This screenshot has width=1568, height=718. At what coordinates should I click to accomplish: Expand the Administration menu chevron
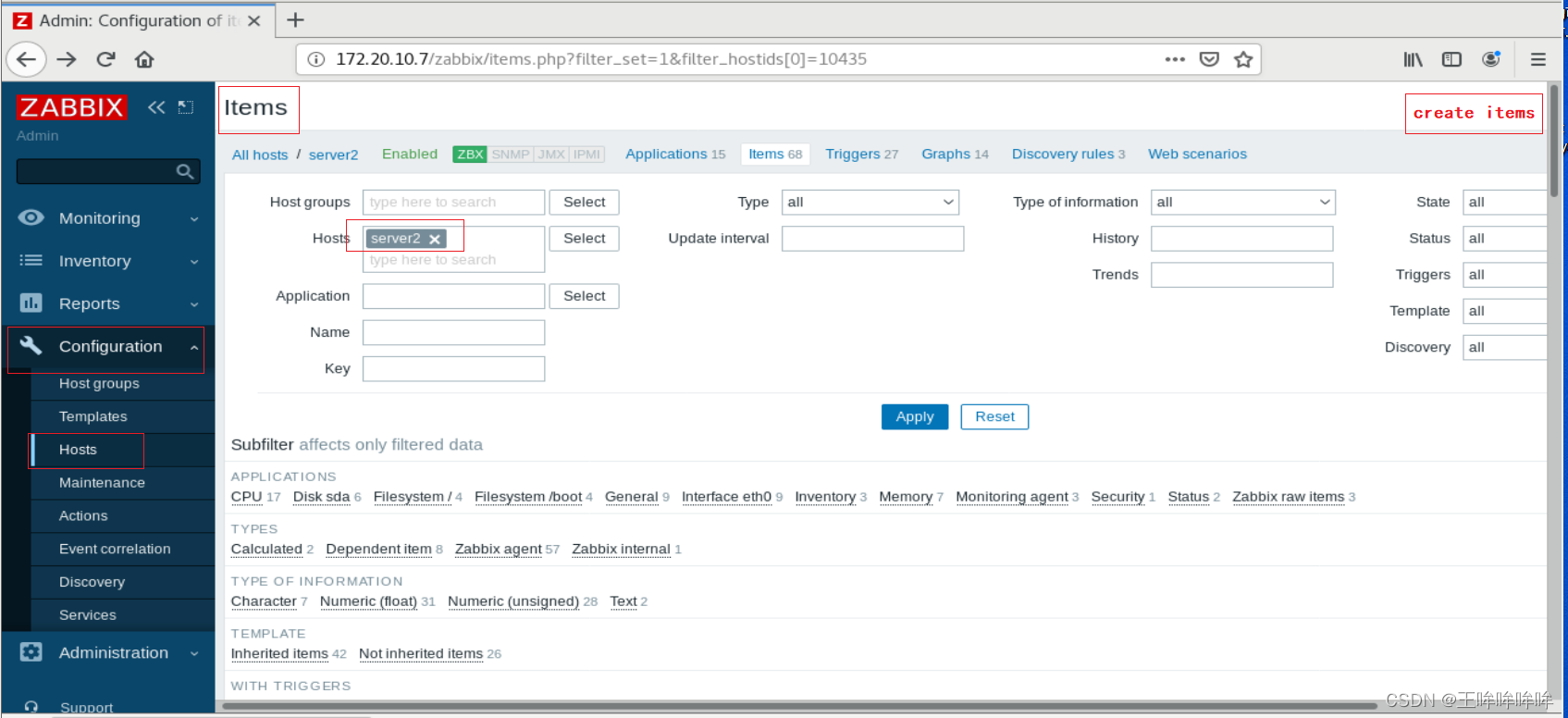click(194, 653)
